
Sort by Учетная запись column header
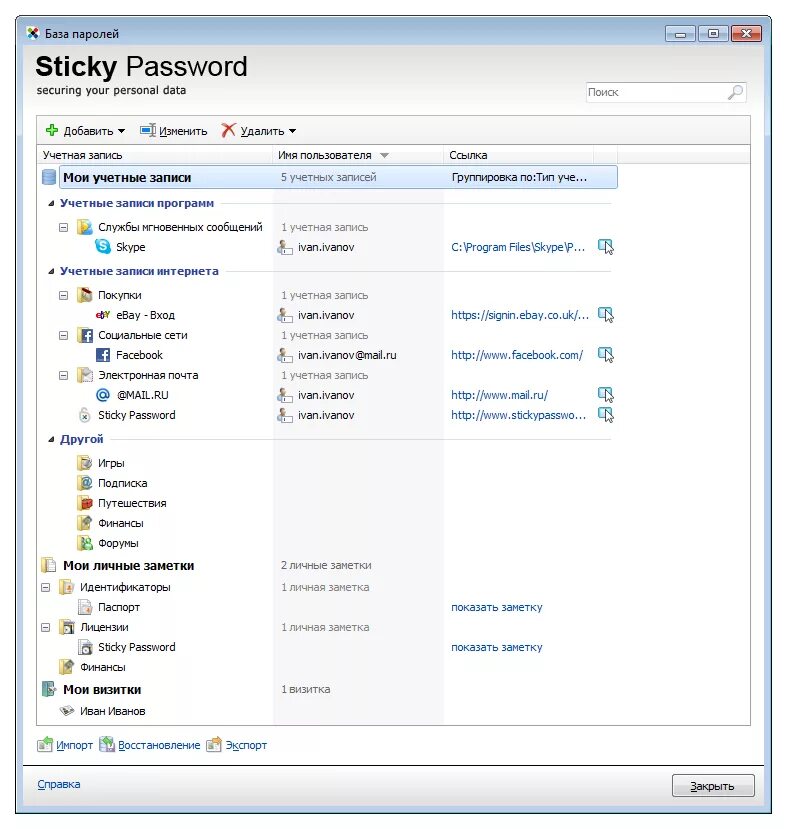pos(155,155)
